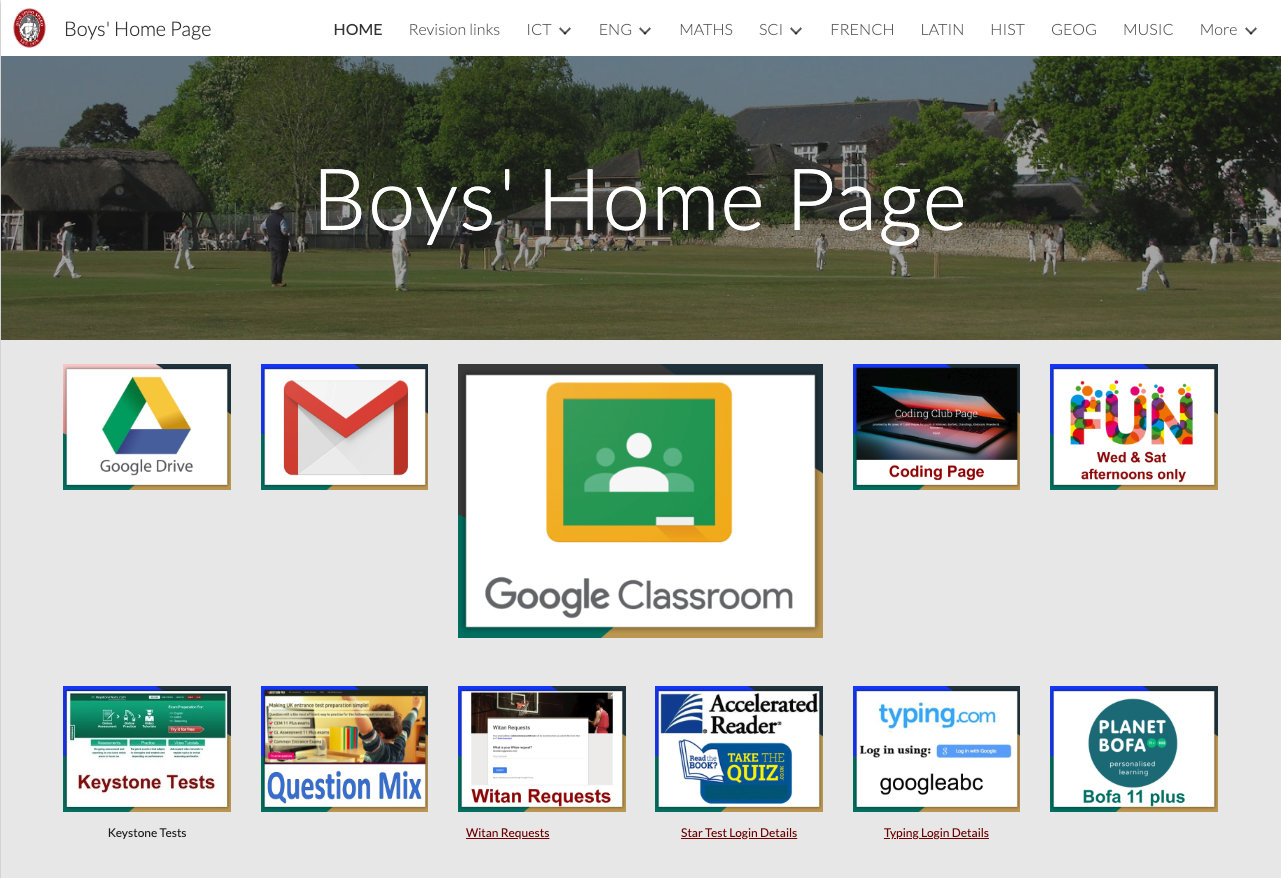Click the Keystone Tests caption text
This screenshot has height=878, width=1281.
coord(147,832)
